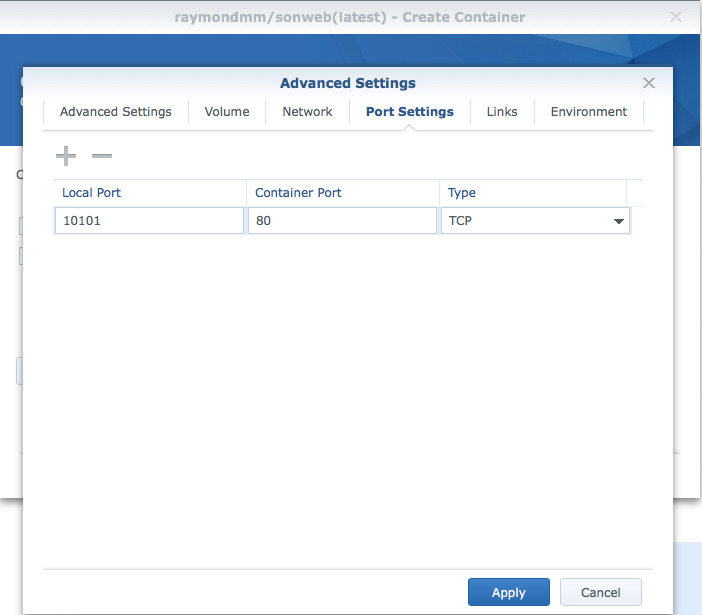This screenshot has width=702, height=615.
Task: Close the Advanced Settings dialog
Action: [649, 83]
